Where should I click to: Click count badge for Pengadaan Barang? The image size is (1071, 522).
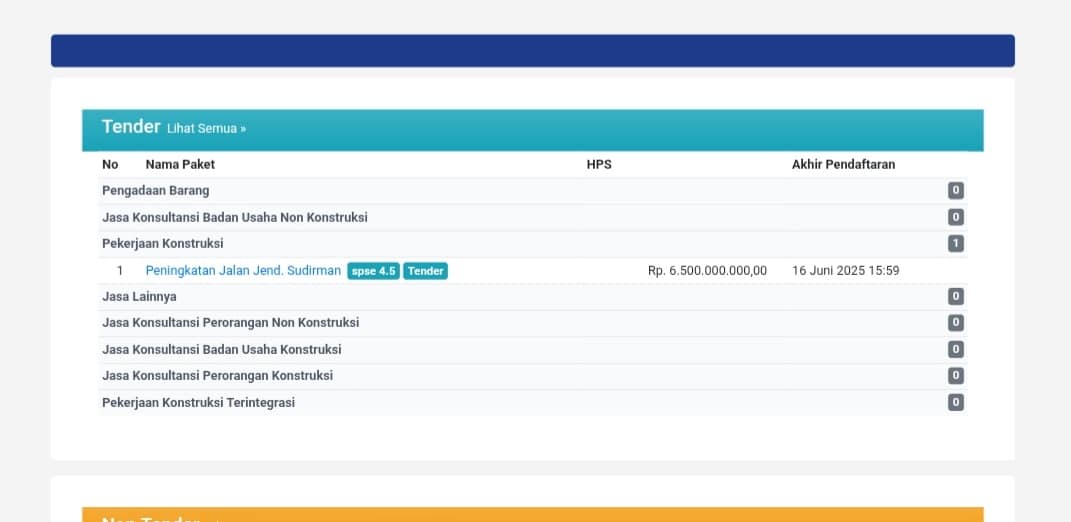tap(956, 191)
